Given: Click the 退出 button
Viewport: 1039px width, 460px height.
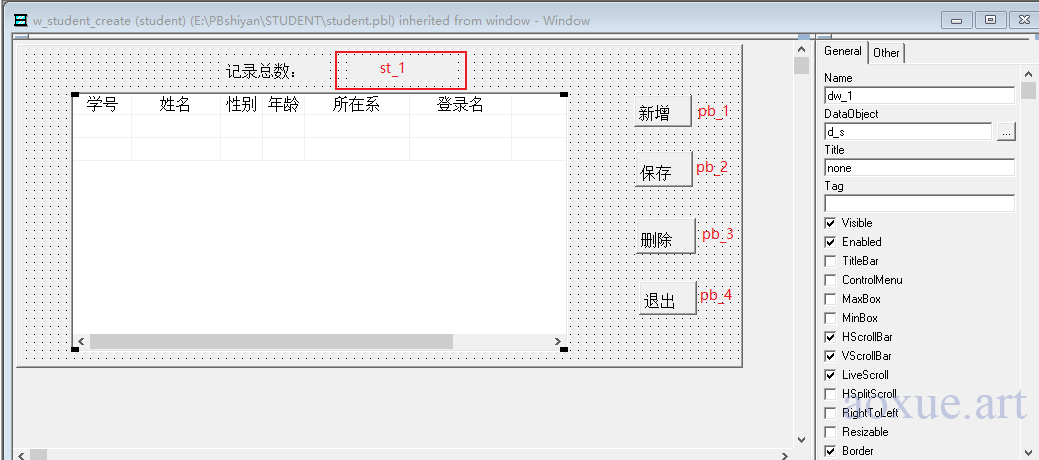Looking at the screenshot, I should pyautogui.click(x=669, y=298).
